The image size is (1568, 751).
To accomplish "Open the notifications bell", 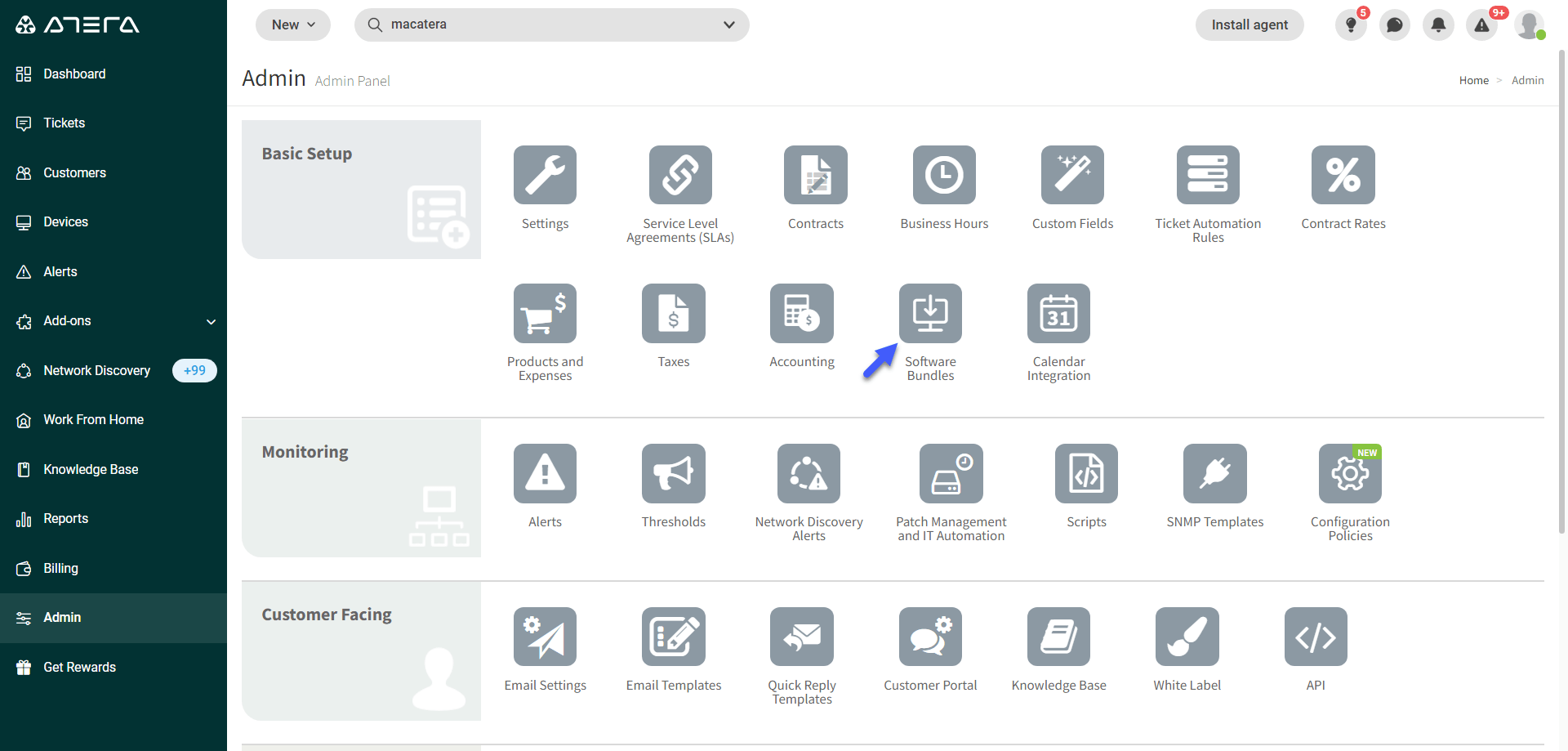I will click(1438, 25).
